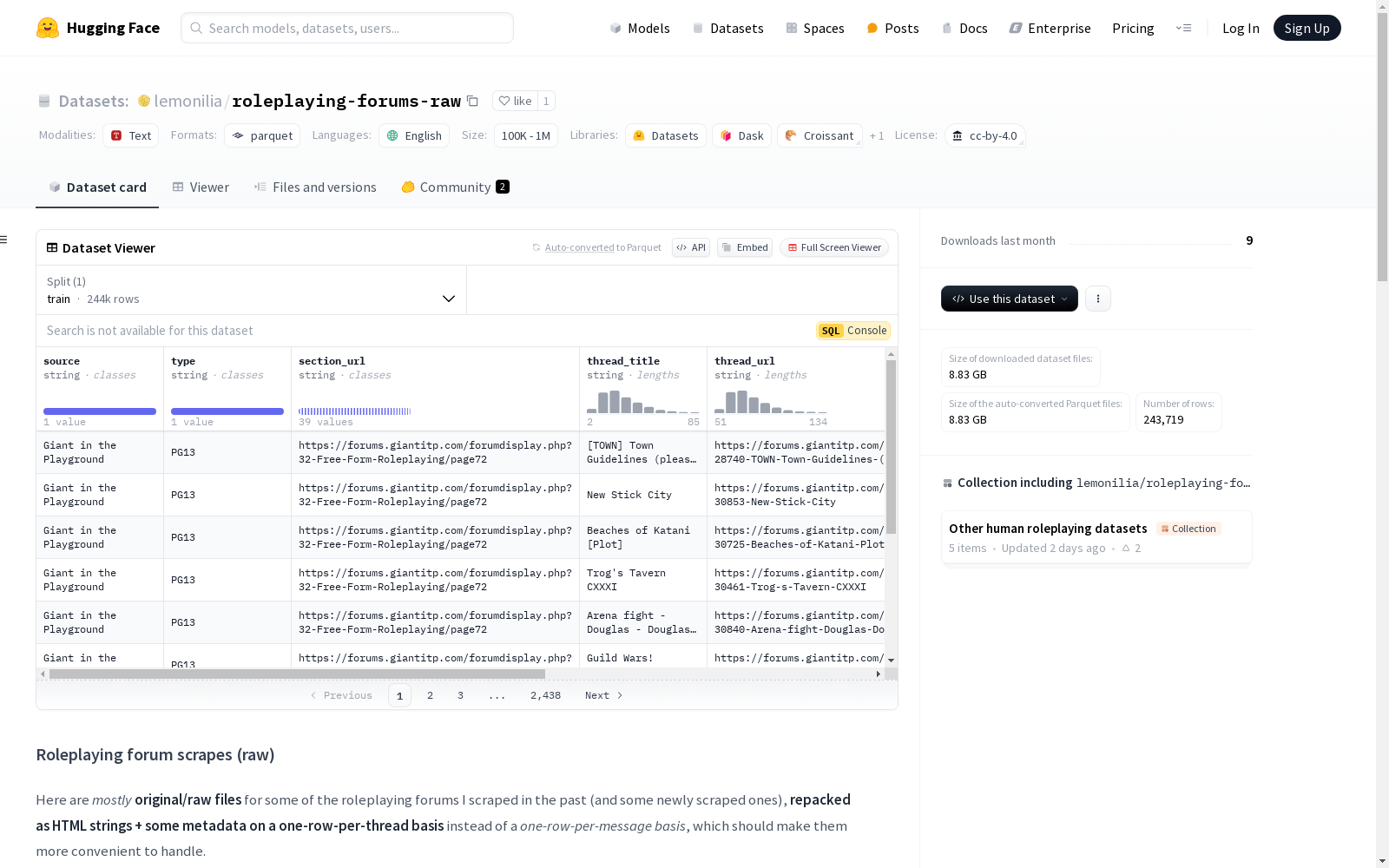Go to Models in the top navigation

pos(640,28)
